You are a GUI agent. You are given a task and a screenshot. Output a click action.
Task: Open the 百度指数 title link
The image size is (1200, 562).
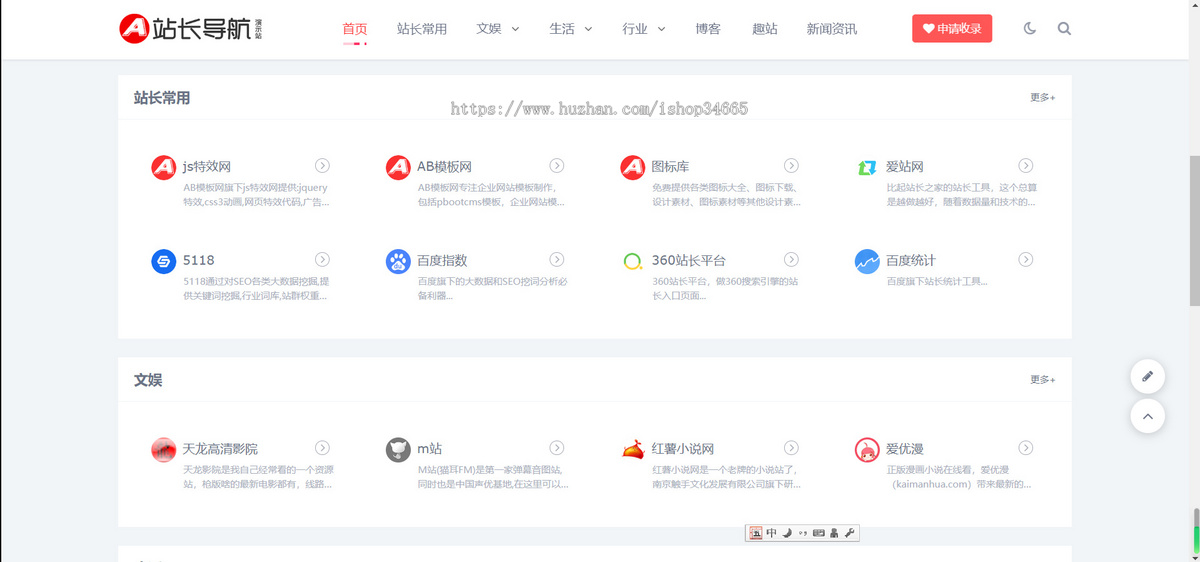[442, 261]
